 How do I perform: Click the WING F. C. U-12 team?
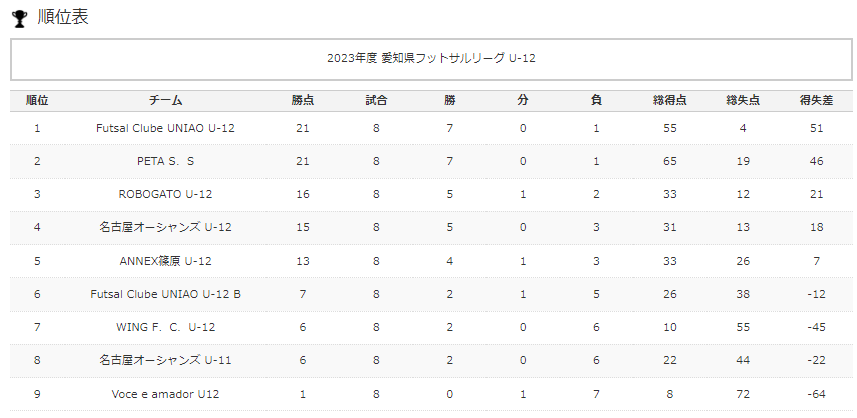click(165, 327)
